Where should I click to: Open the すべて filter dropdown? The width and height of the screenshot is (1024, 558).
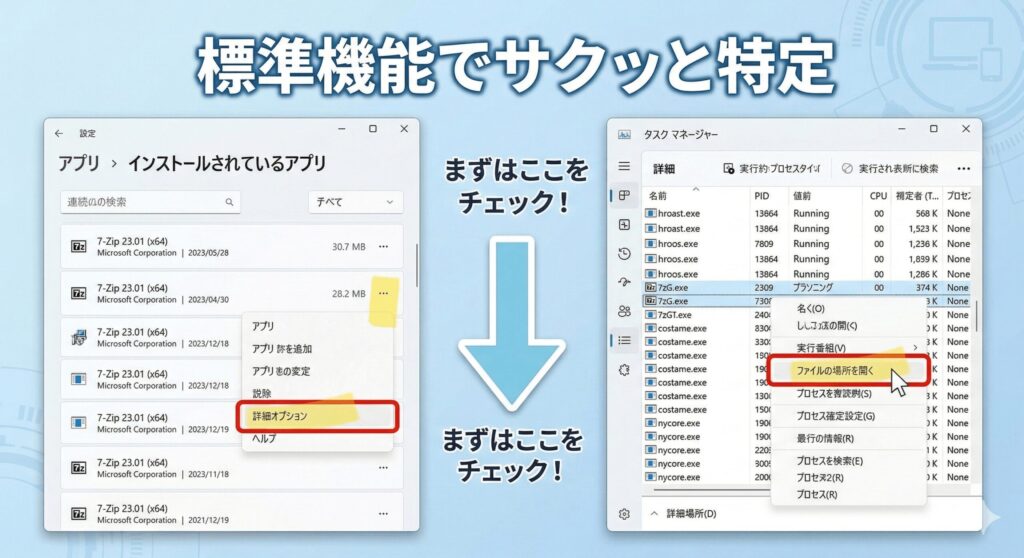(x=355, y=202)
